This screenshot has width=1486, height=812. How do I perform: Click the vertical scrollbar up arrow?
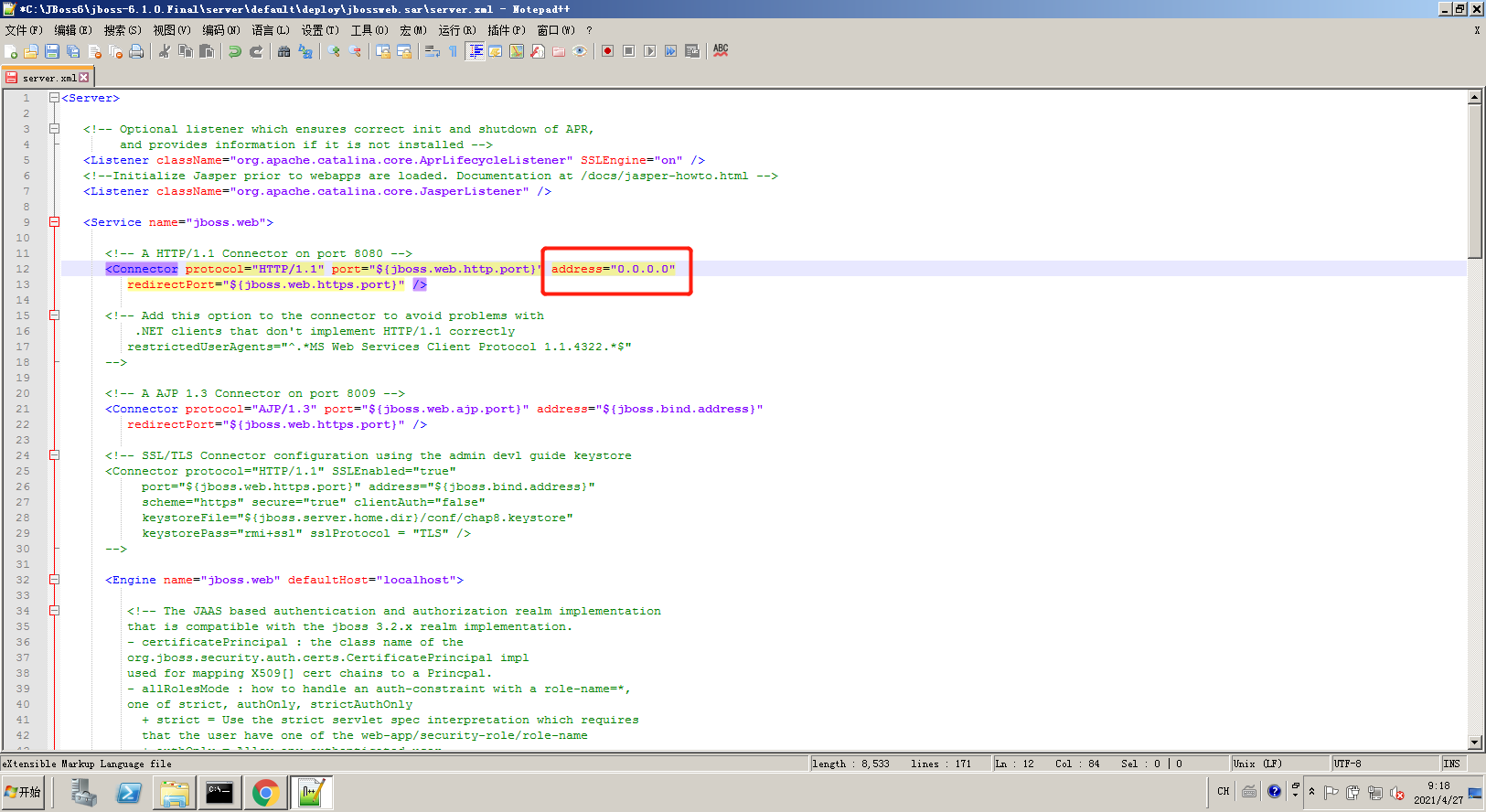[x=1475, y=97]
